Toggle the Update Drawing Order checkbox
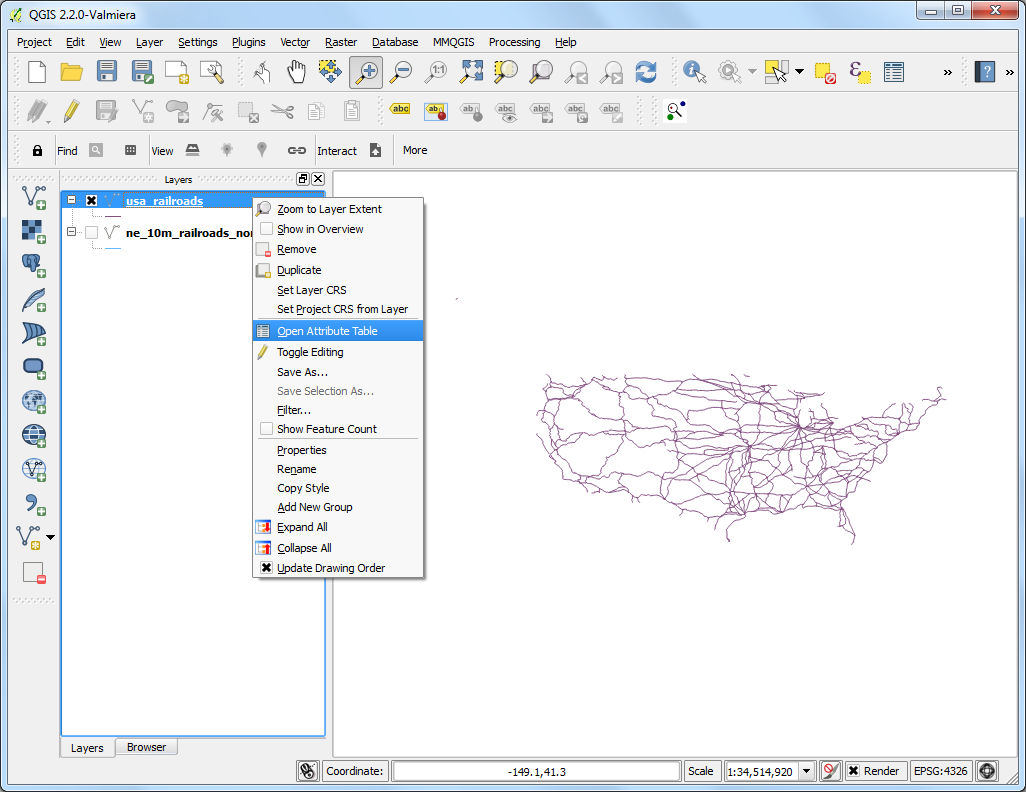Viewport: 1026px width, 792px height. point(266,567)
